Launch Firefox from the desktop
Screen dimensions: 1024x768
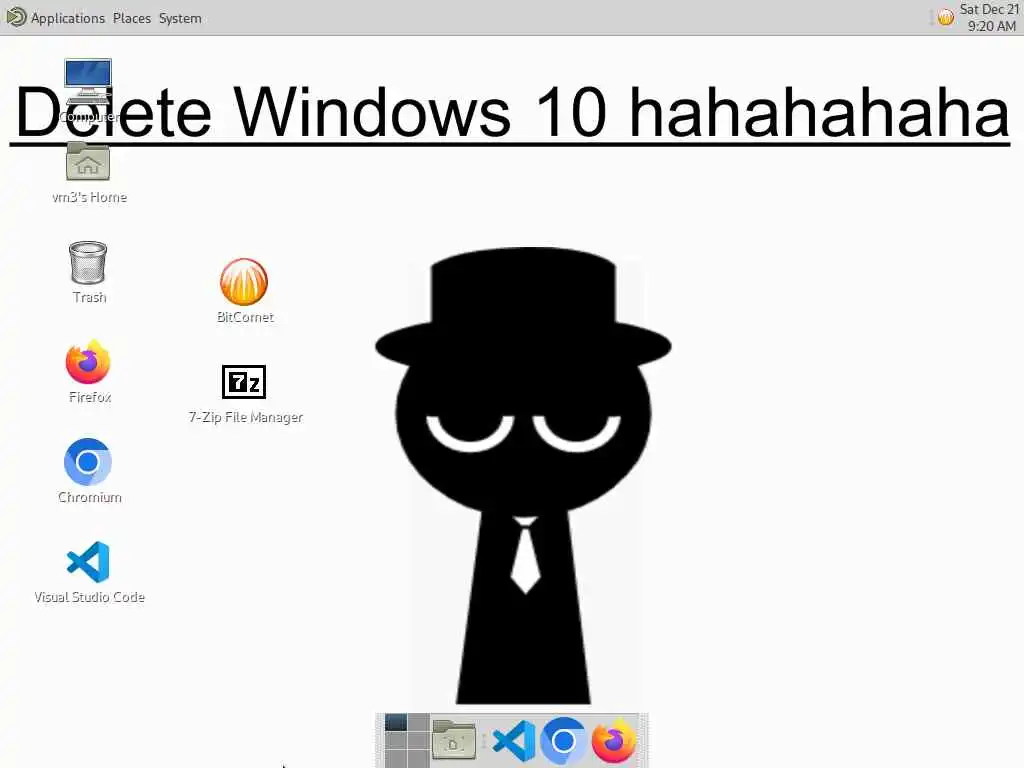click(88, 362)
